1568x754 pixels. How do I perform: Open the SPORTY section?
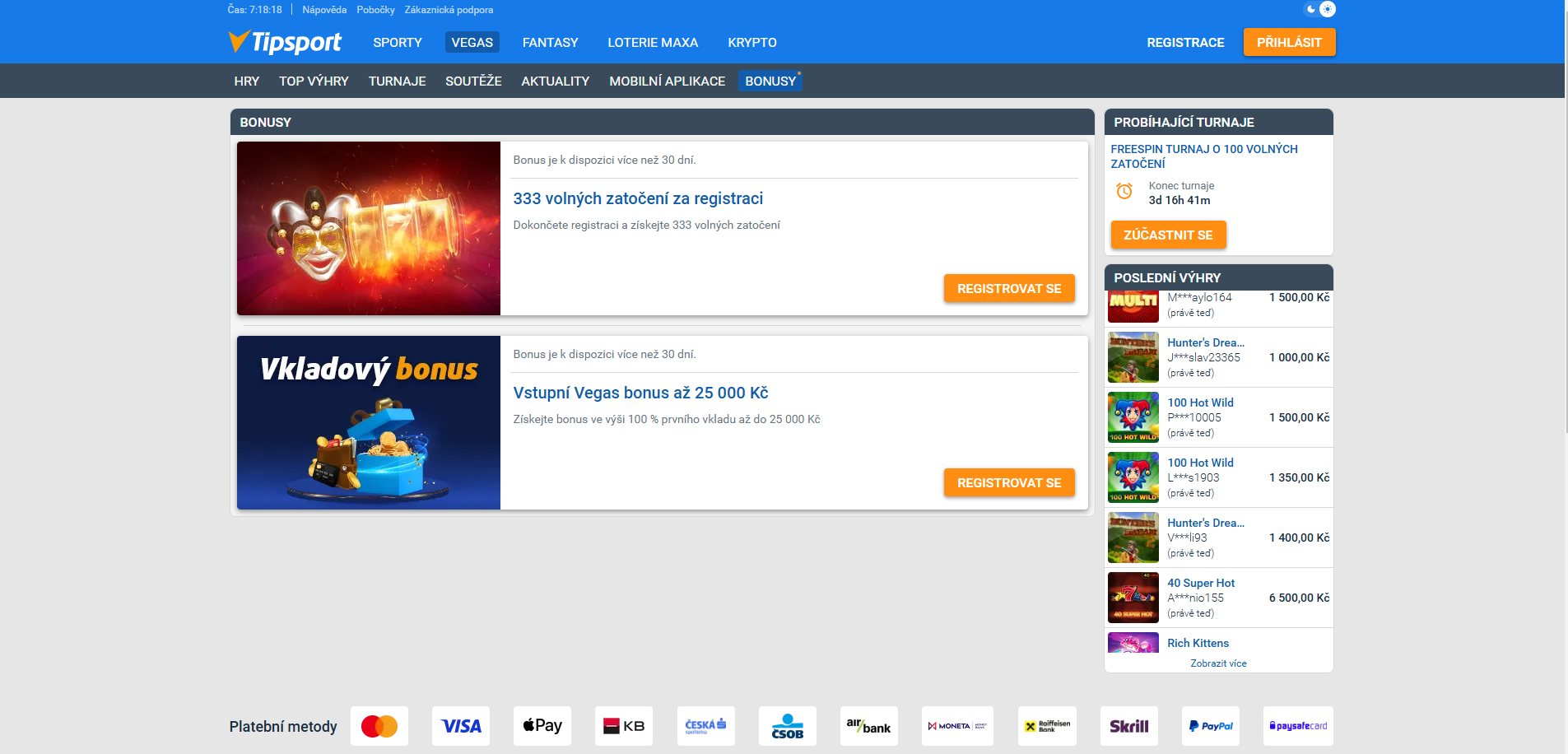pos(398,43)
